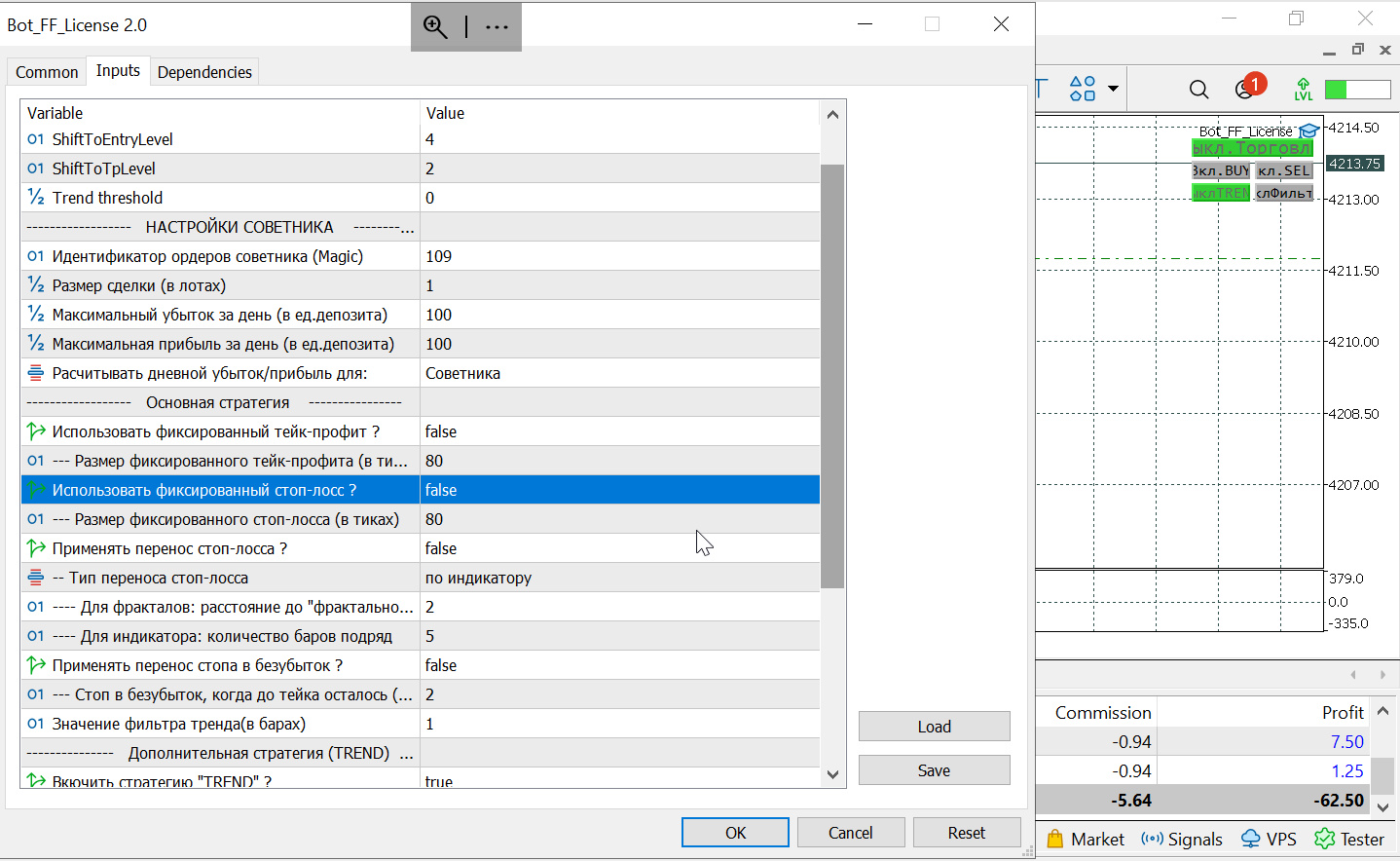Viewport: 1400px width, 861px height.
Task: Switch to the Dependencies tab
Action: 204,72
